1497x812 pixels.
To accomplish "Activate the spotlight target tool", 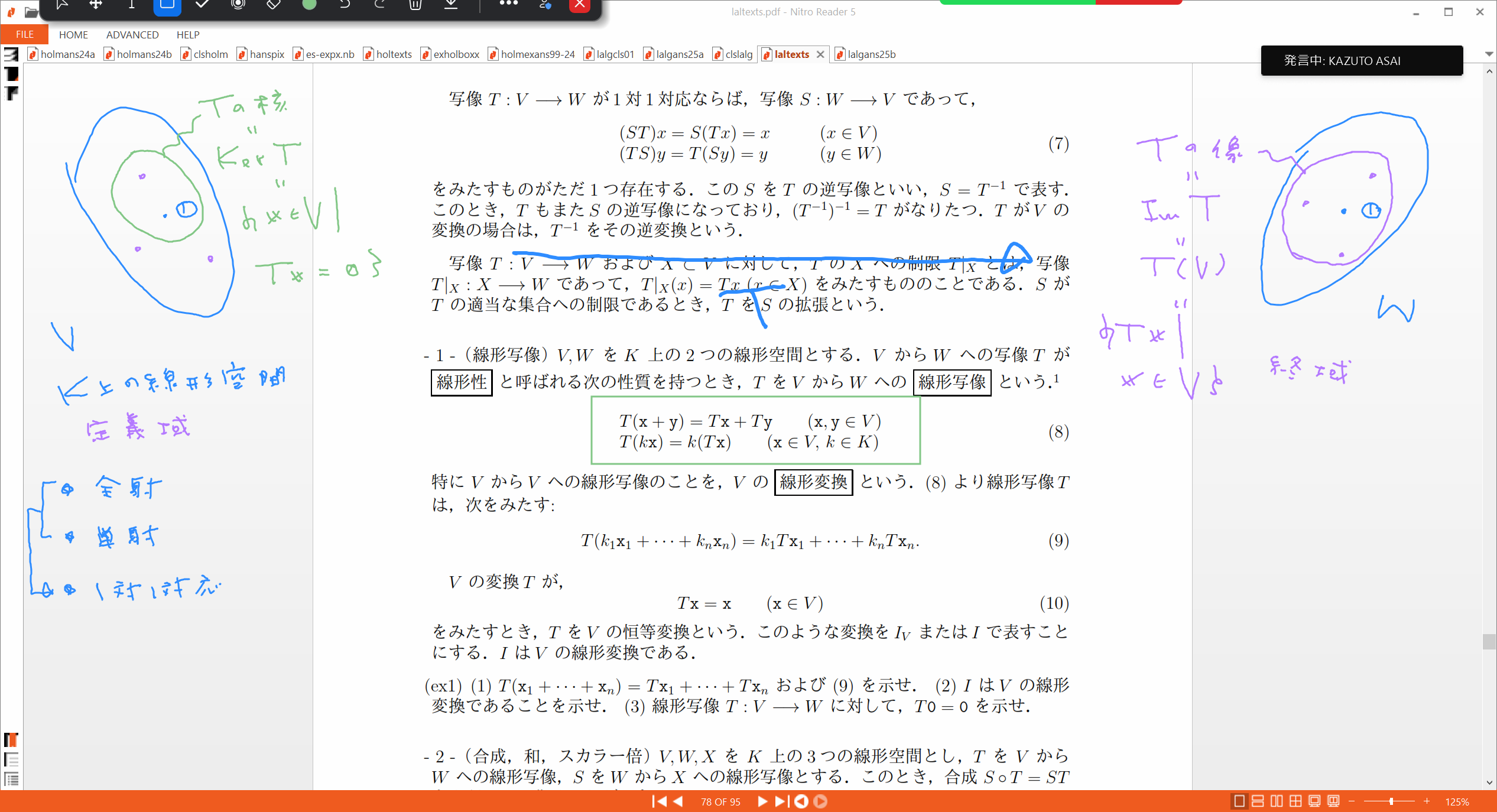I will pos(238,5).
